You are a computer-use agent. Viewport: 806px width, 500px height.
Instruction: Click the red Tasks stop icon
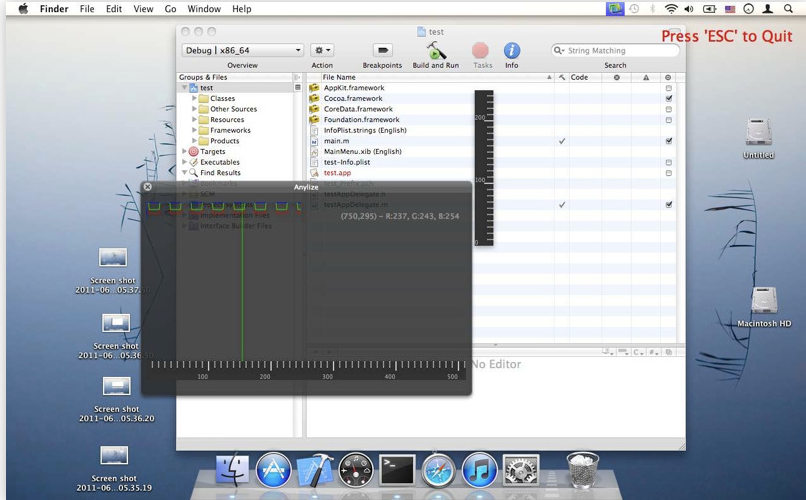click(x=481, y=50)
